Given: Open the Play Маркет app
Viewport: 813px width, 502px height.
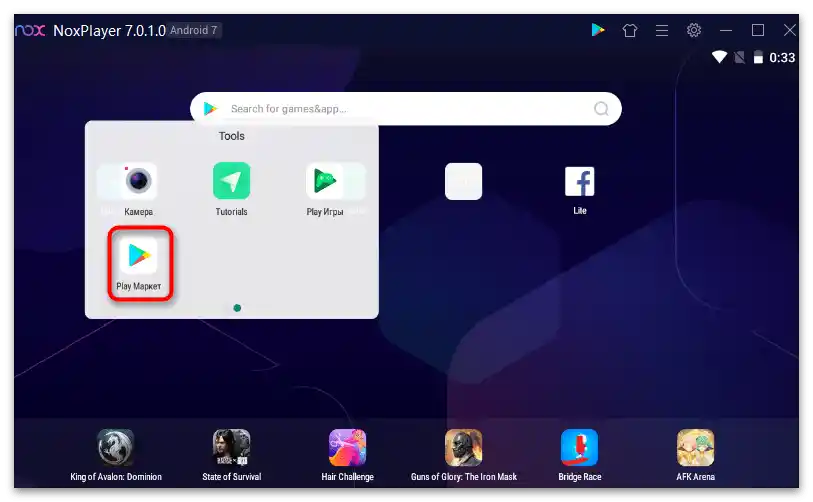Looking at the screenshot, I should click(x=138, y=256).
